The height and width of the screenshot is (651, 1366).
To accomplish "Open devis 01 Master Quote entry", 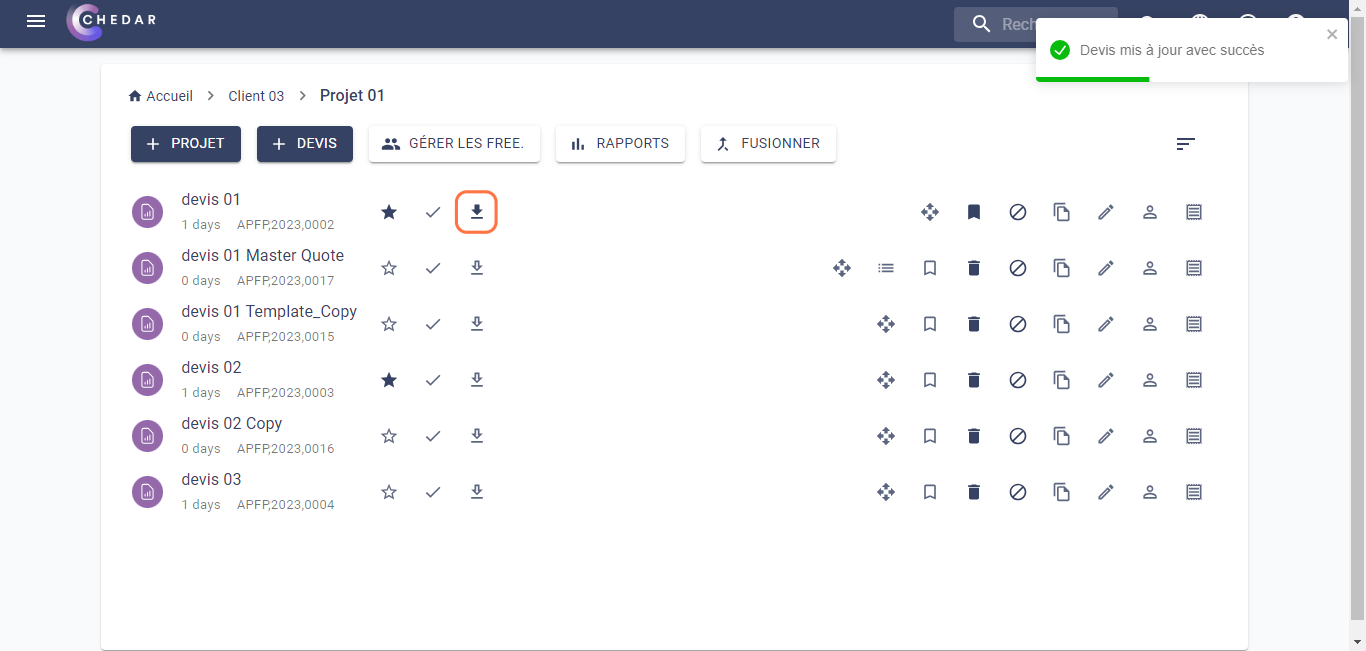I will click(263, 255).
